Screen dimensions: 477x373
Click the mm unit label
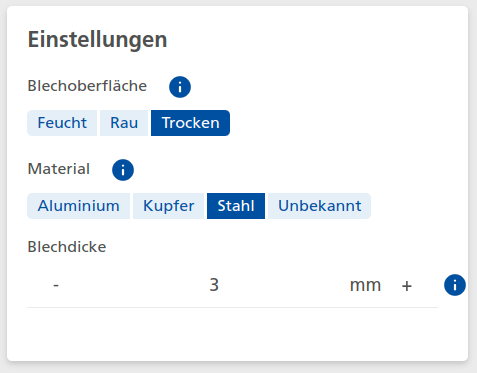point(365,285)
